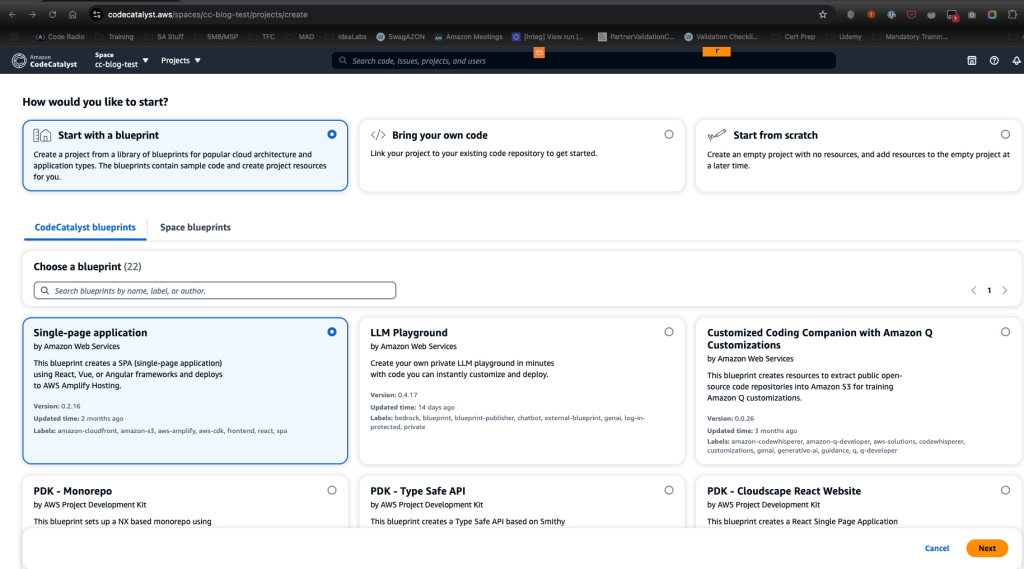Image resolution: width=1024 pixels, height=569 pixels.
Task: Click the Amazon CodeCatalyst logo
Action: click(x=44, y=61)
